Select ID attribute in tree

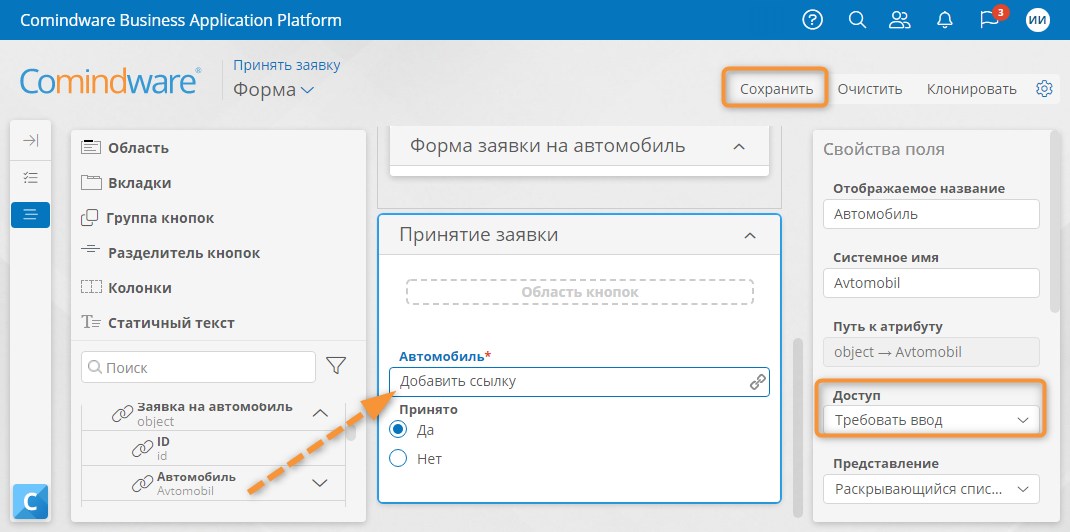click(213, 448)
